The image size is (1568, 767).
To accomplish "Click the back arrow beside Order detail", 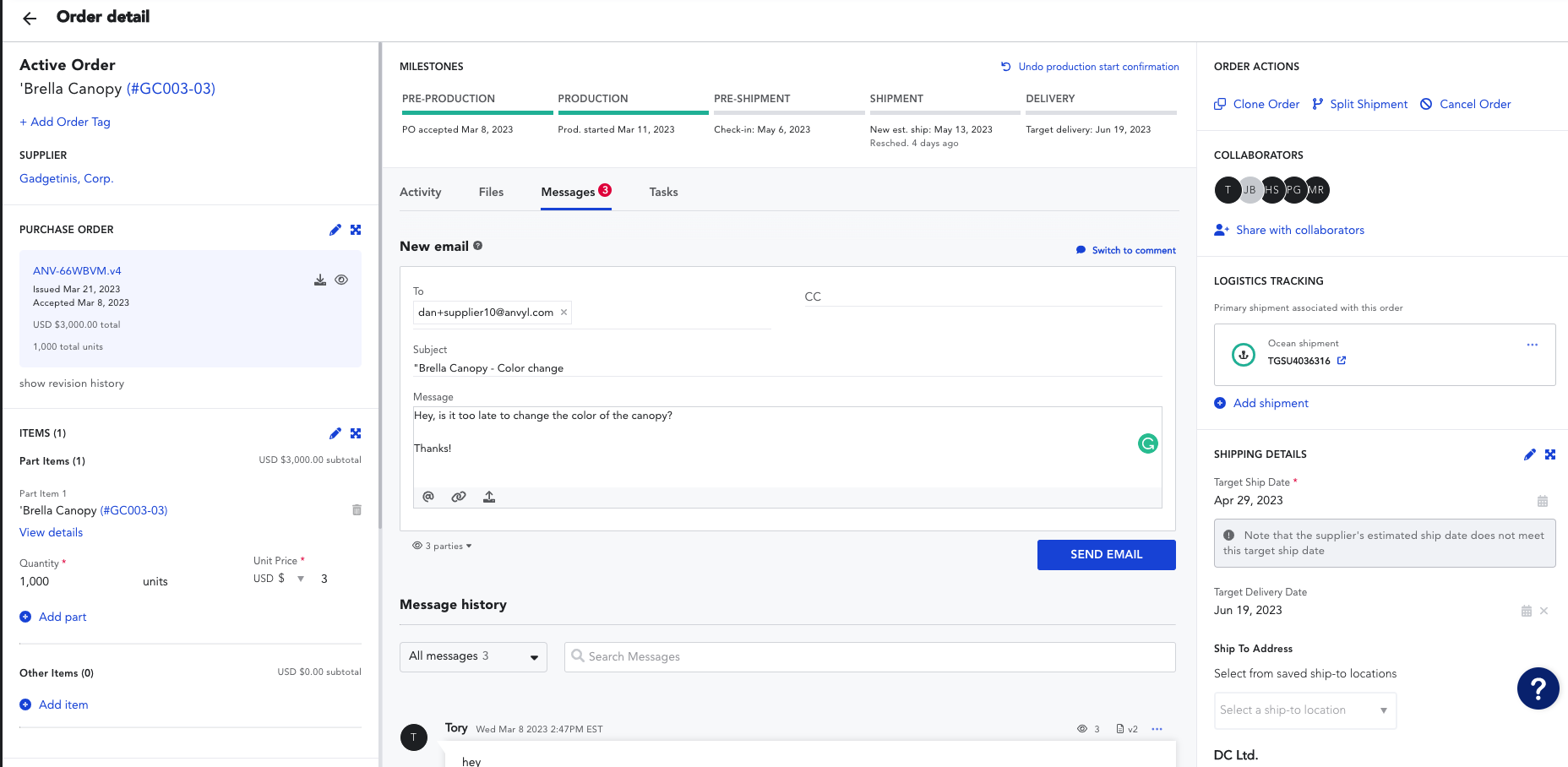I will (30, 19).
